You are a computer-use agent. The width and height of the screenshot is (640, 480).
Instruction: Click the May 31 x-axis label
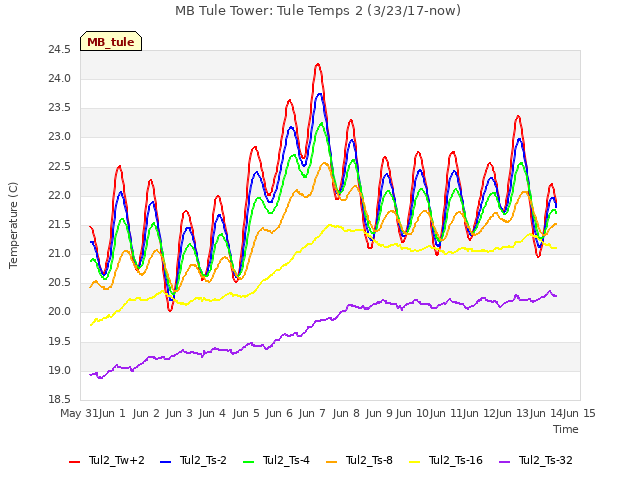[79, 413]
